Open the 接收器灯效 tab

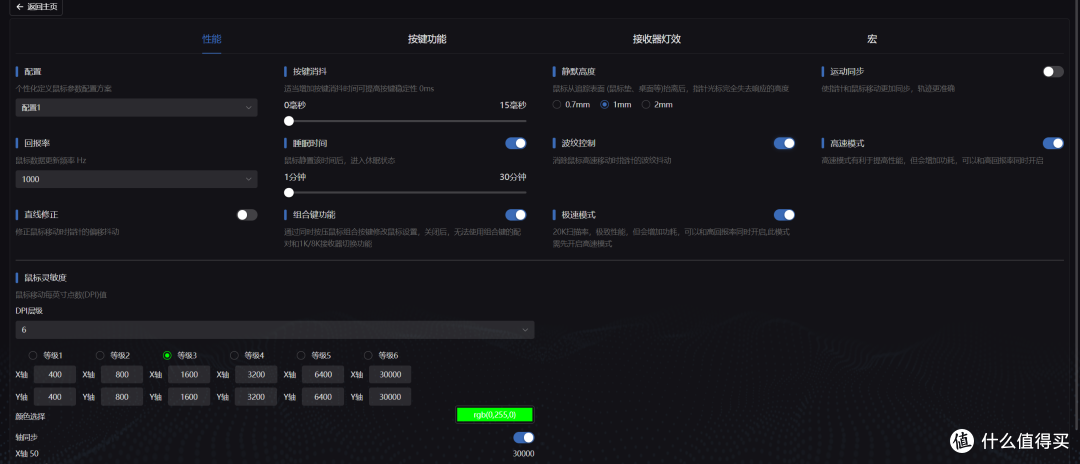point(656,39)
